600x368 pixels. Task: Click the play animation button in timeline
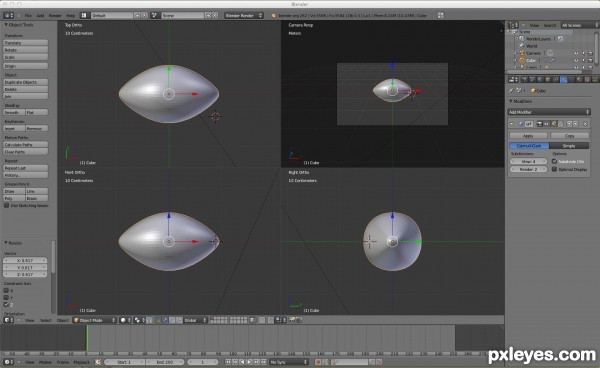point(249,362)
